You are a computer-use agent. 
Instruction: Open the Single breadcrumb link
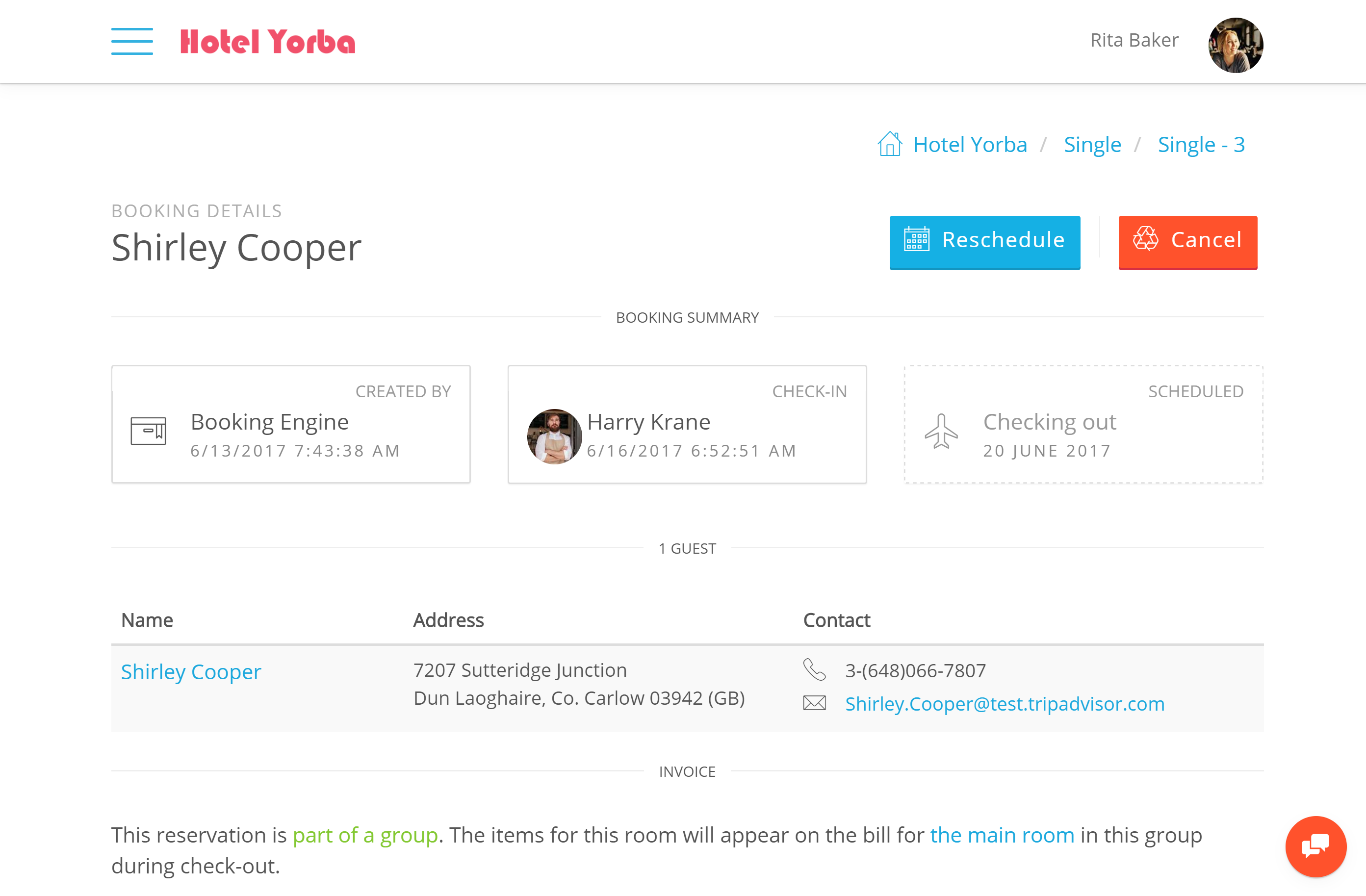click(x=1092, y=145)
